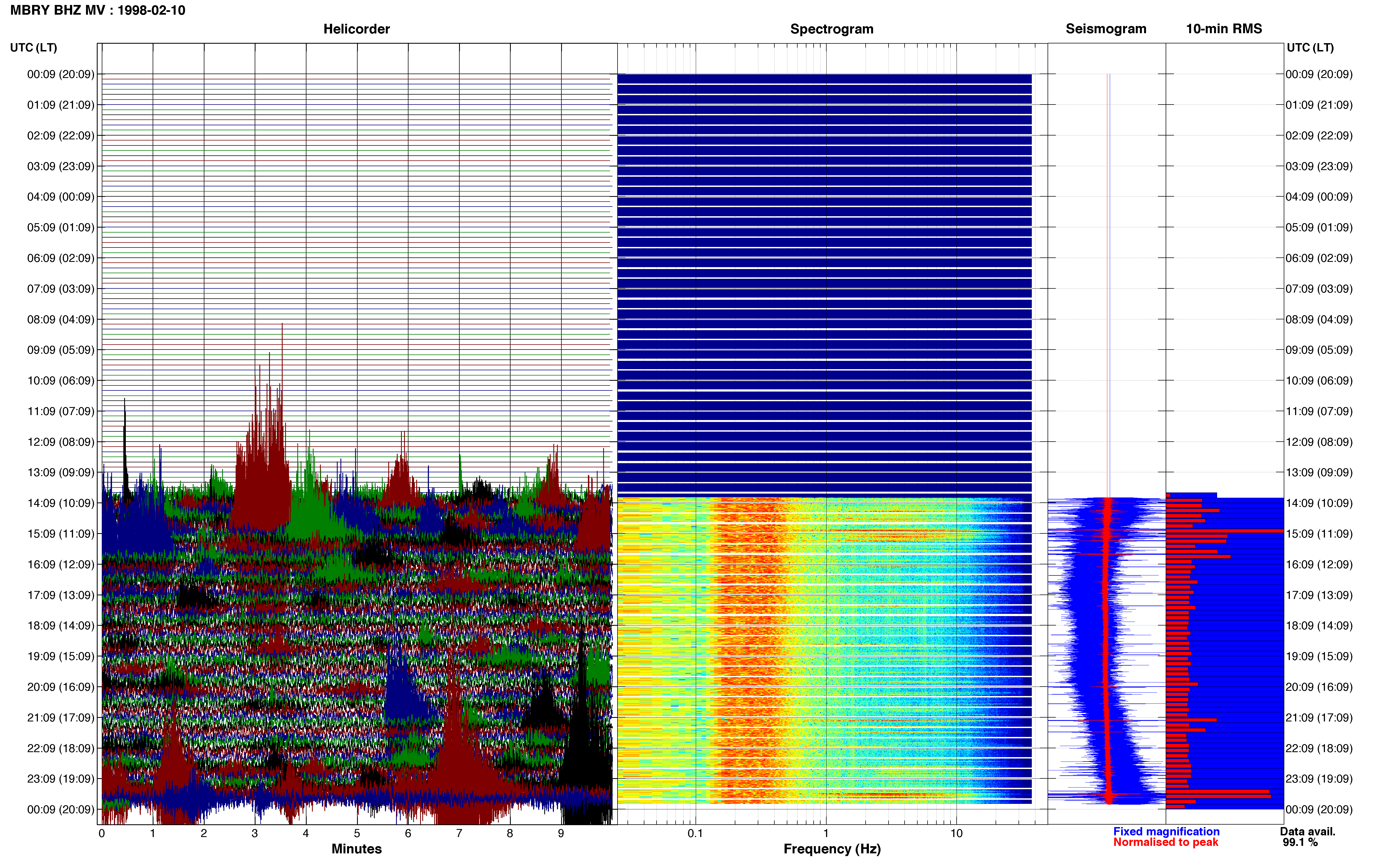
Task: Select the 'Helicorder' panel heading
Action: click(356, 29)
